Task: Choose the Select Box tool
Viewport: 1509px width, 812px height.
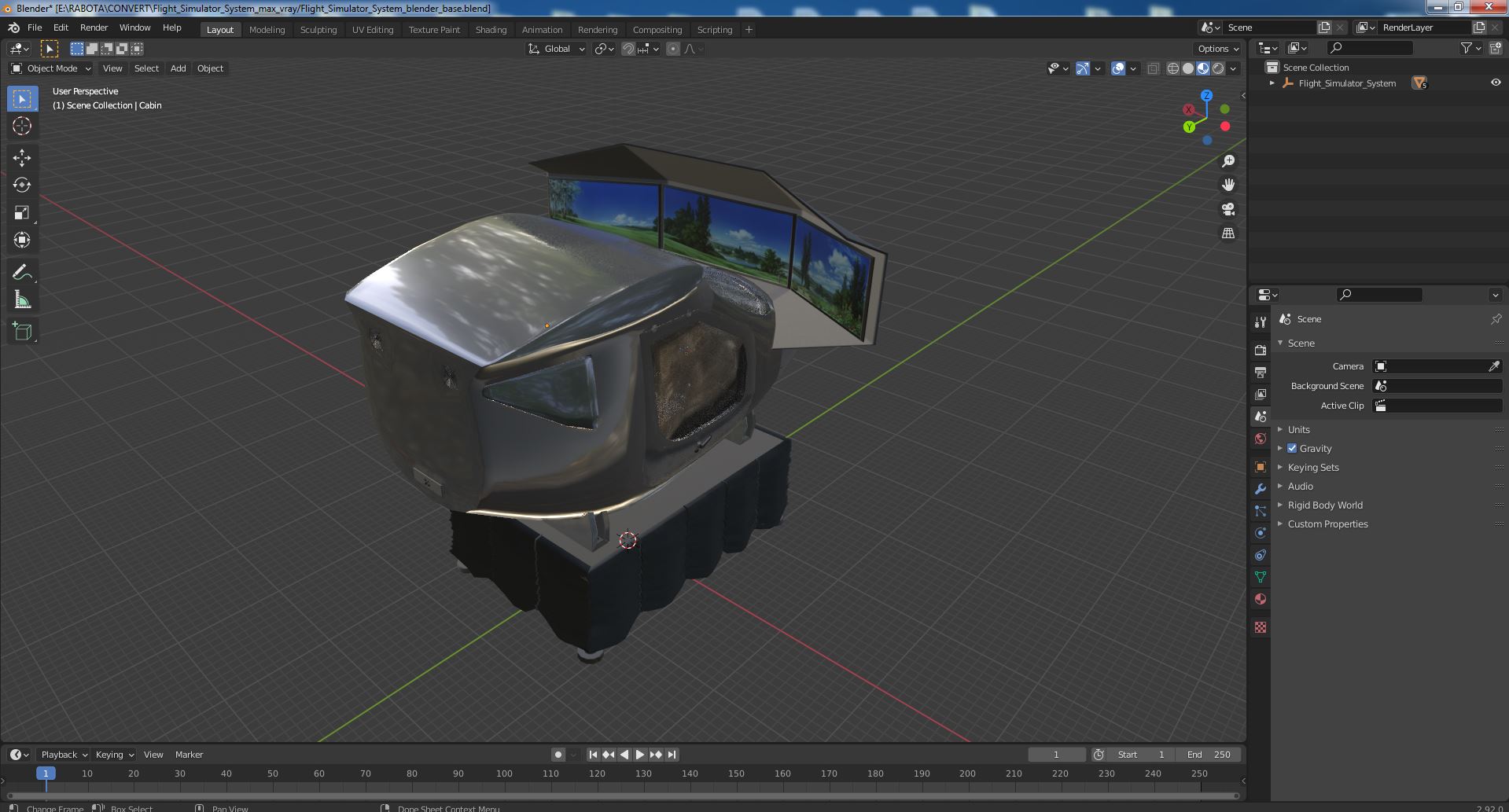Action: pyautogui.click(x=22, y=99)
